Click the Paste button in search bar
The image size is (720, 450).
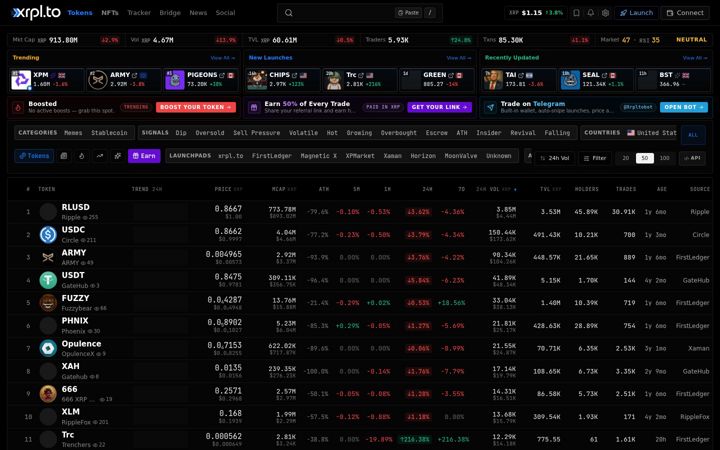coord(408,13)
